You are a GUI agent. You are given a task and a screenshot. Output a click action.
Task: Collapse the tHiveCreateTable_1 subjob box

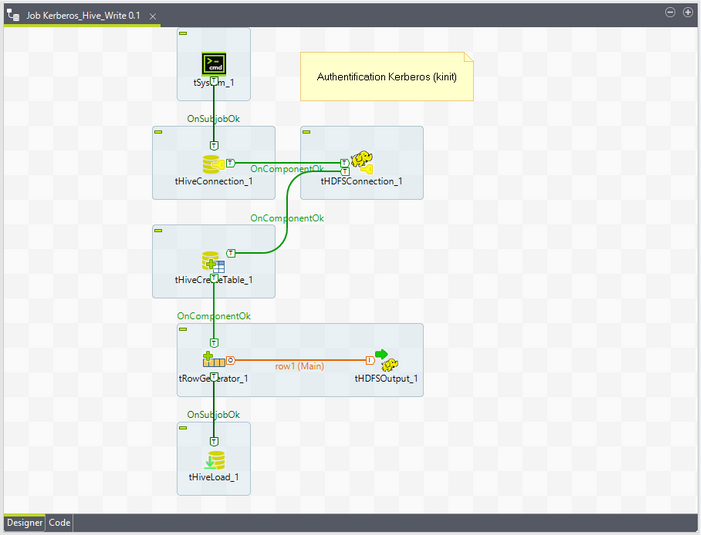pyautogui.click(x=158, y=231)
